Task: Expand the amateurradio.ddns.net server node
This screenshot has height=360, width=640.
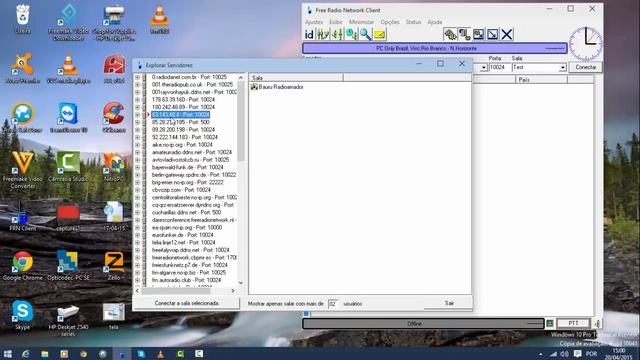Action: (138, 152)
